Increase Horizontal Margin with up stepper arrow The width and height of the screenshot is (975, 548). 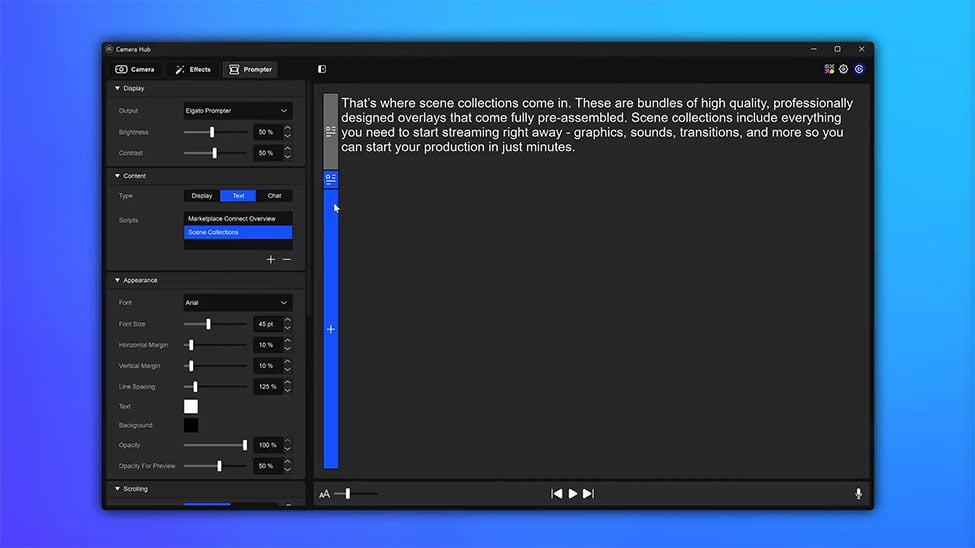click(287, 341)
